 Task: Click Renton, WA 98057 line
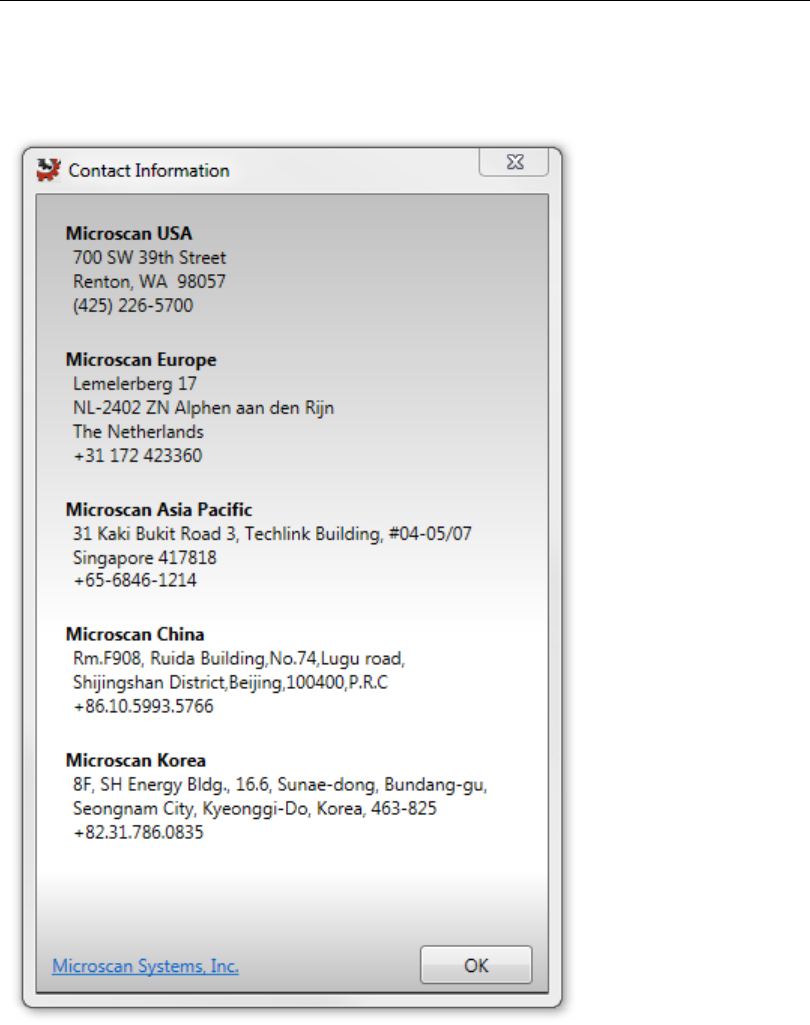[150, 282]
